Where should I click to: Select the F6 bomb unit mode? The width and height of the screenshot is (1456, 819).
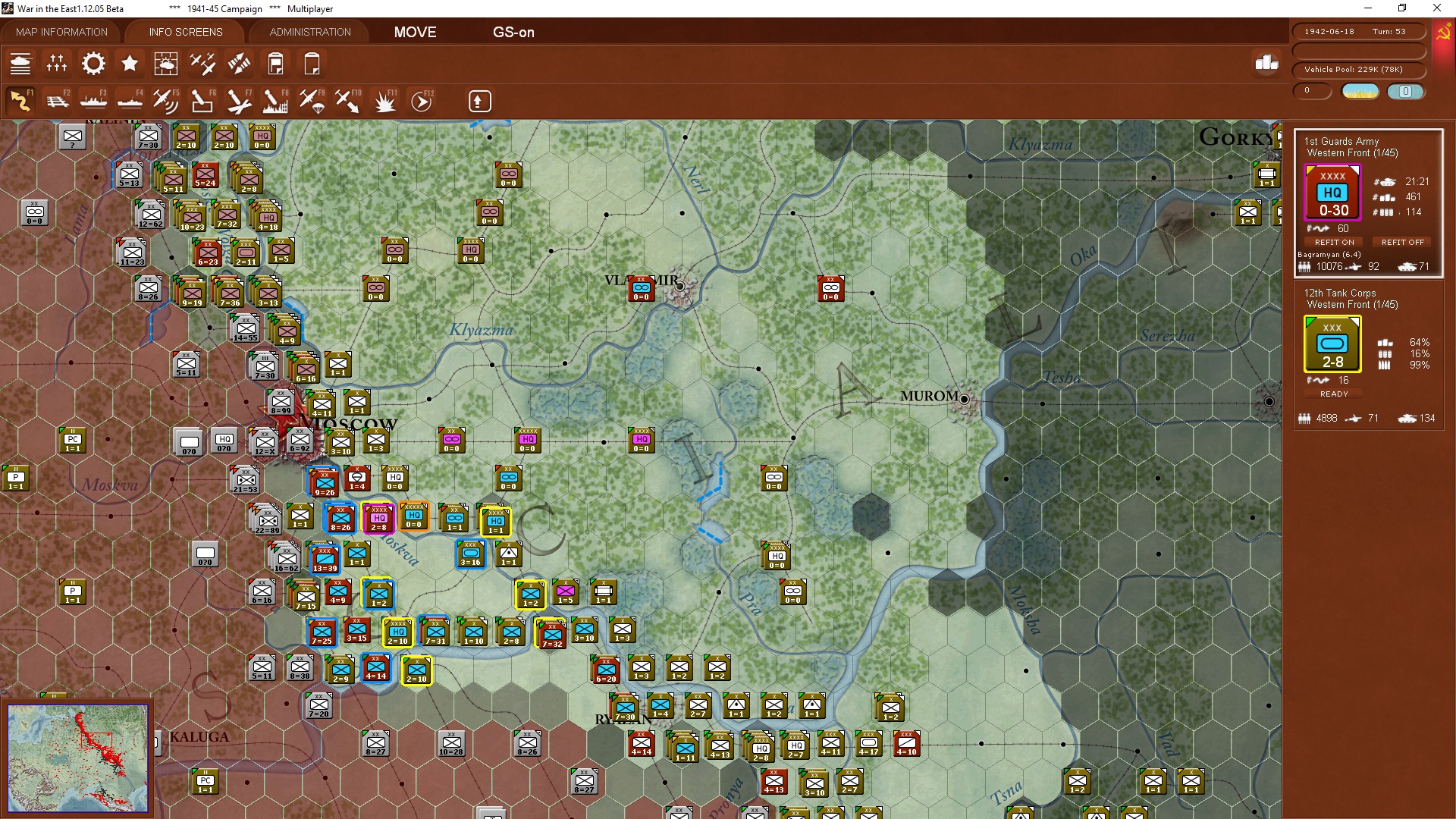coord(202,101)
